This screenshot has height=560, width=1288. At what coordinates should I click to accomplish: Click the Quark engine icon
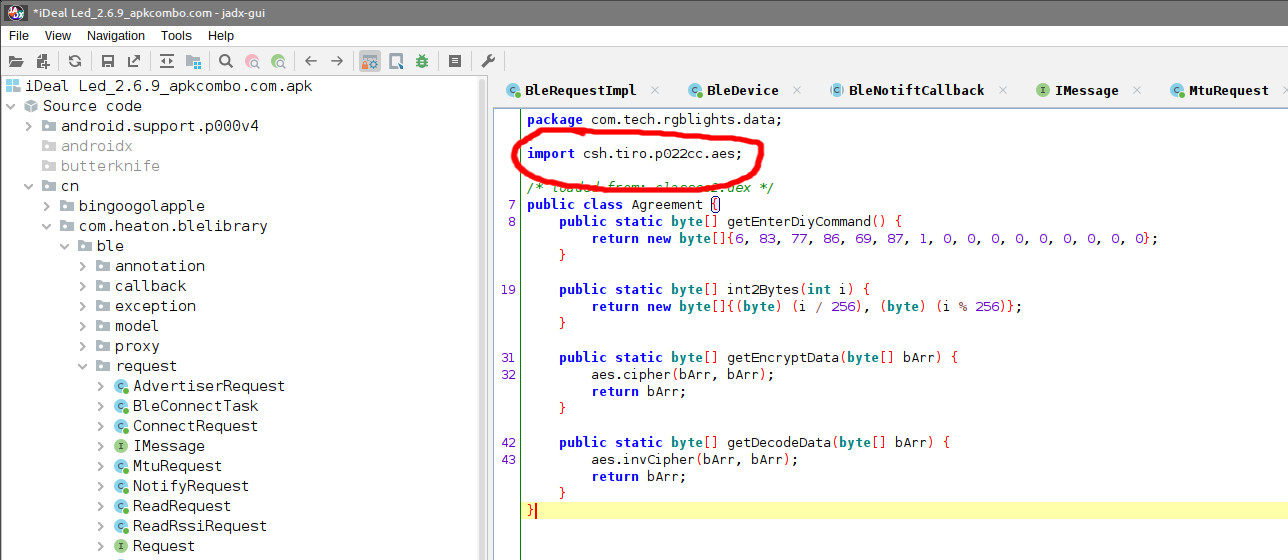(396, 61)
